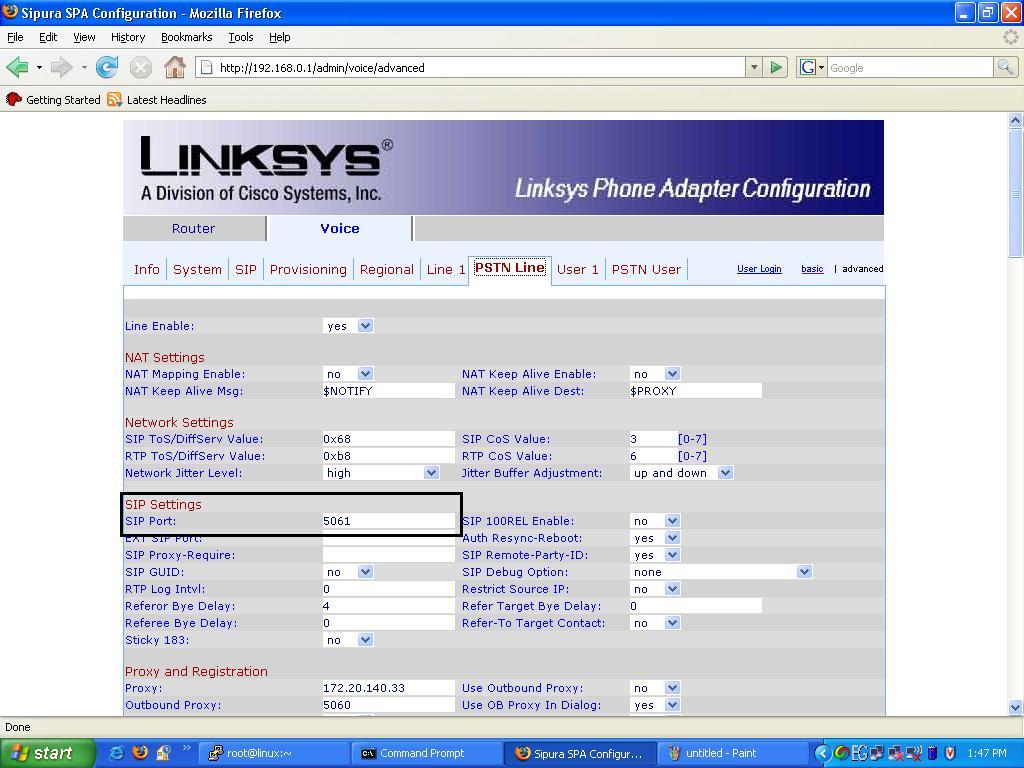
Task: Launch Firefox from quick launch
Action: point(140,753)
